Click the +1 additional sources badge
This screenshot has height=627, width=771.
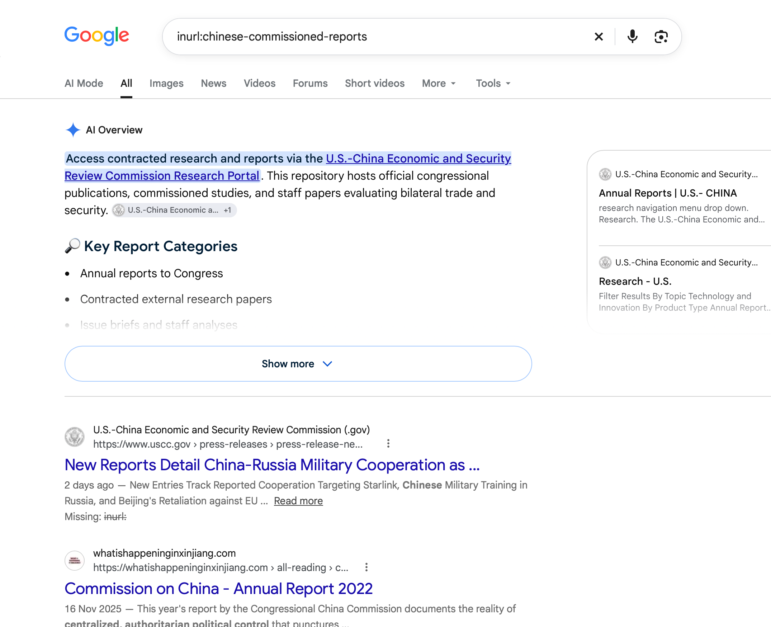tap(227, 210)
